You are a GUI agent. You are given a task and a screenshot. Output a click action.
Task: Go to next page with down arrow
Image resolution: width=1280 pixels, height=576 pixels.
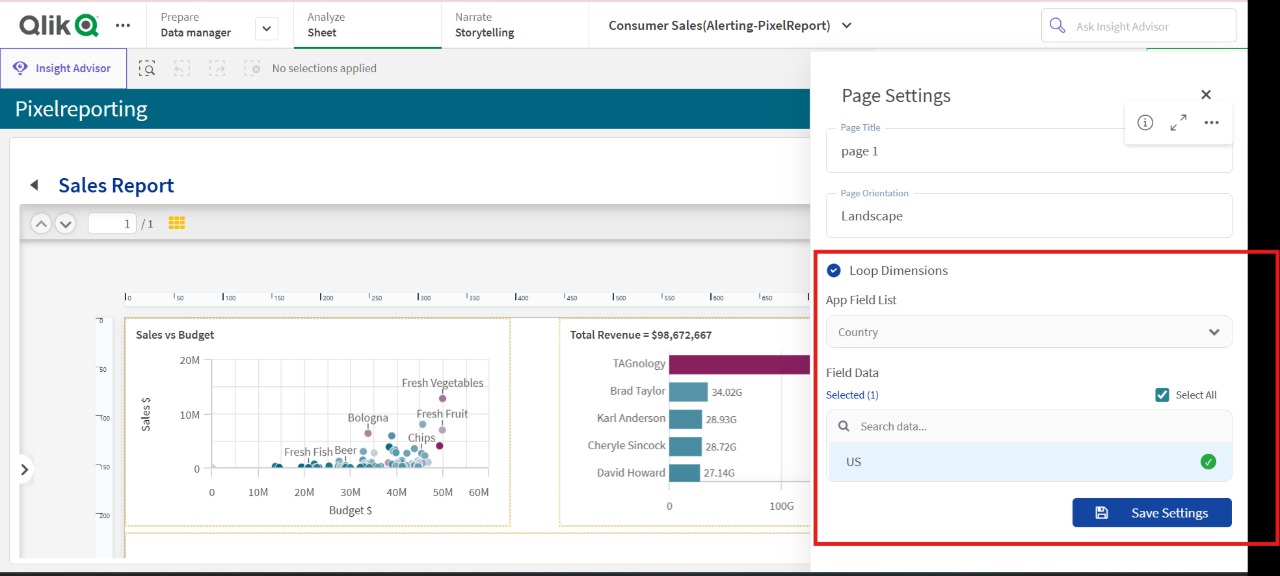(x=65, y=224)
